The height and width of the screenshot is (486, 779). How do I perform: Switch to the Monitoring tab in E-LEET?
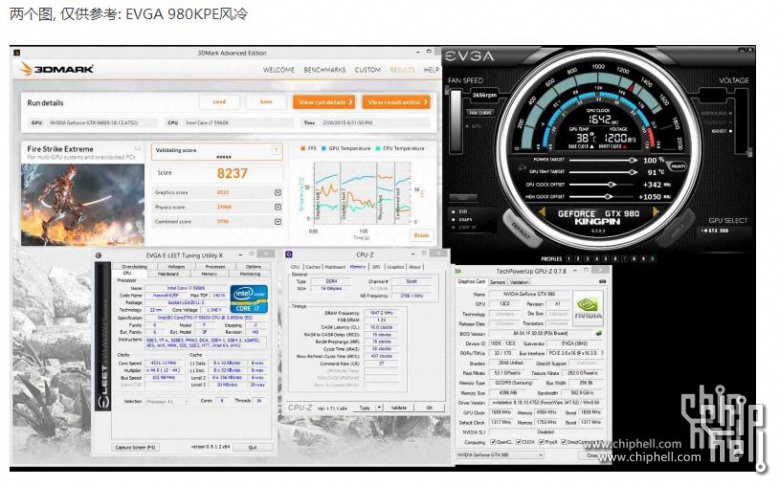(x=250, y=274)
